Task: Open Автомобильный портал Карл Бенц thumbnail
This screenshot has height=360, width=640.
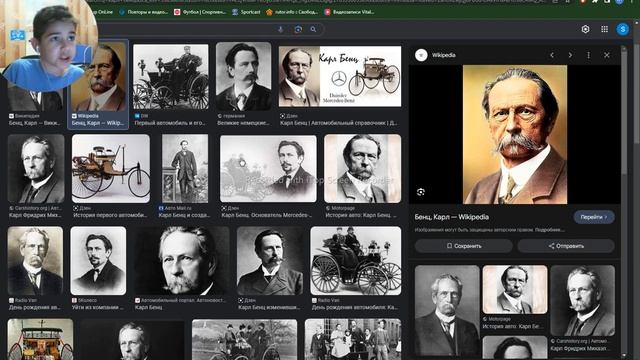Action: [x=182, y=261]
